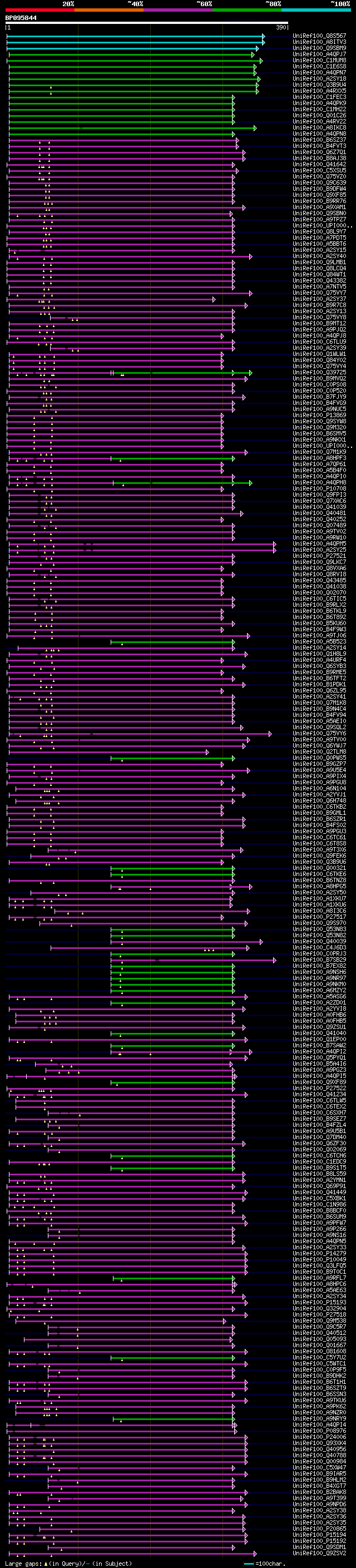
Task: Click the orange ~40% identity legend segment
Action: (x=110, y=11)
